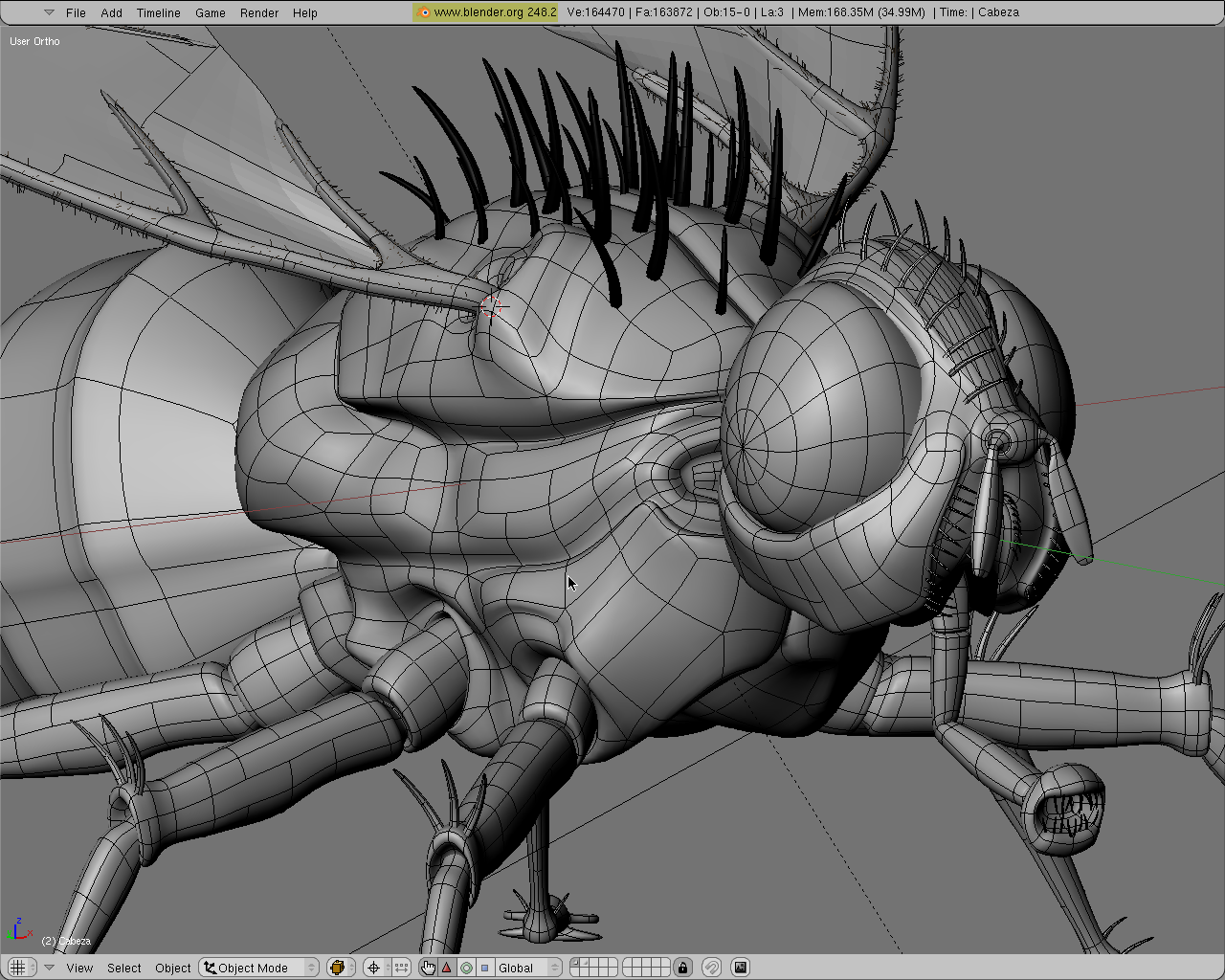This screenshot has width=1225, height=980.
Task: Open the window type selector grid icon
Action: pos(18,968)
